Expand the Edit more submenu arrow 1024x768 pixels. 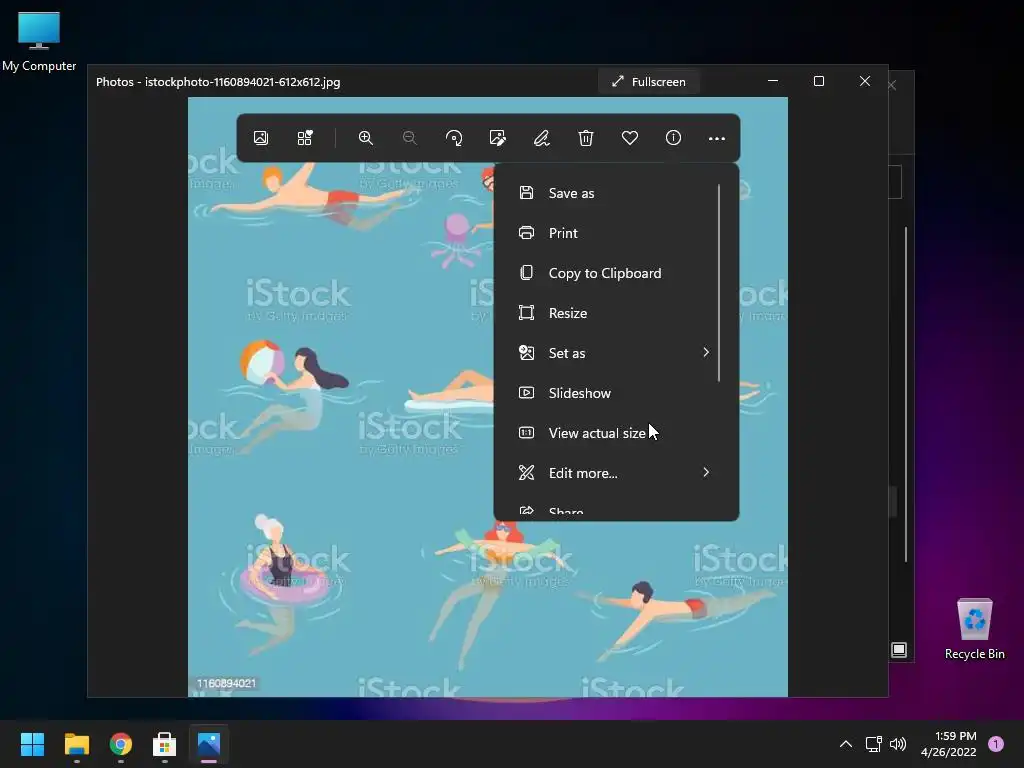pos(706,472)
